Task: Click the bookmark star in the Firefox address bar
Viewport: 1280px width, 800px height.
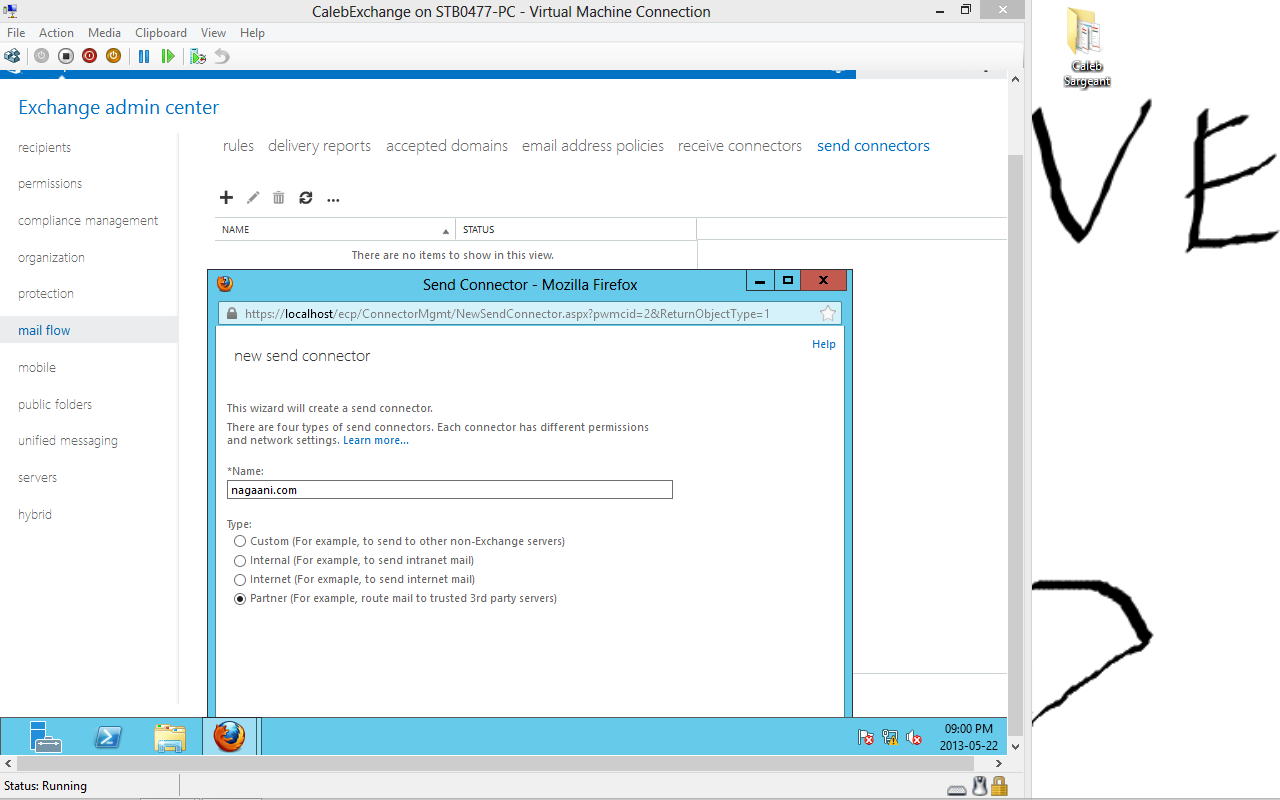Action: 828,313
